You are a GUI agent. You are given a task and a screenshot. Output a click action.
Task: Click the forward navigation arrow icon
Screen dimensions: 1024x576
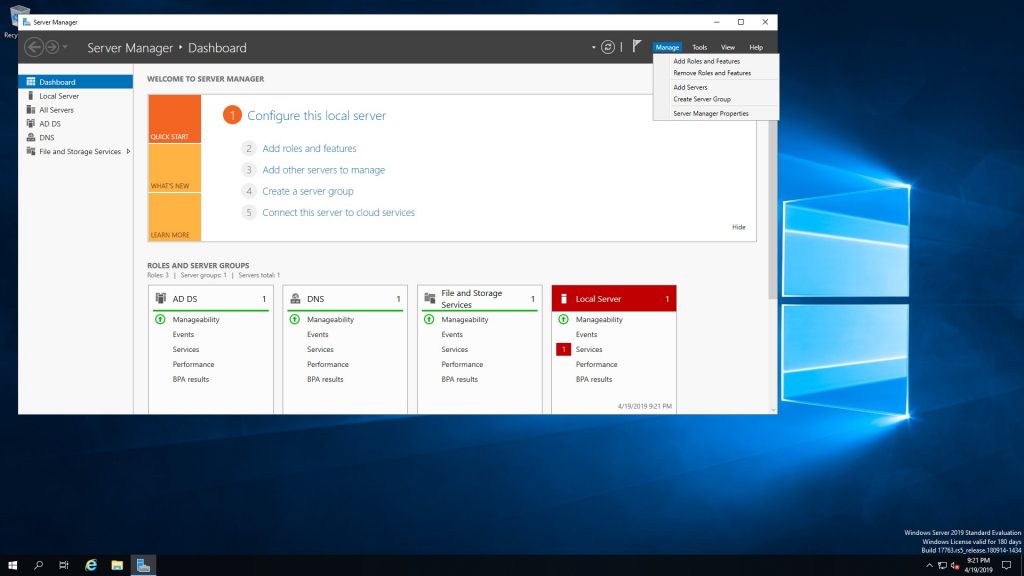tap(52, 47)
